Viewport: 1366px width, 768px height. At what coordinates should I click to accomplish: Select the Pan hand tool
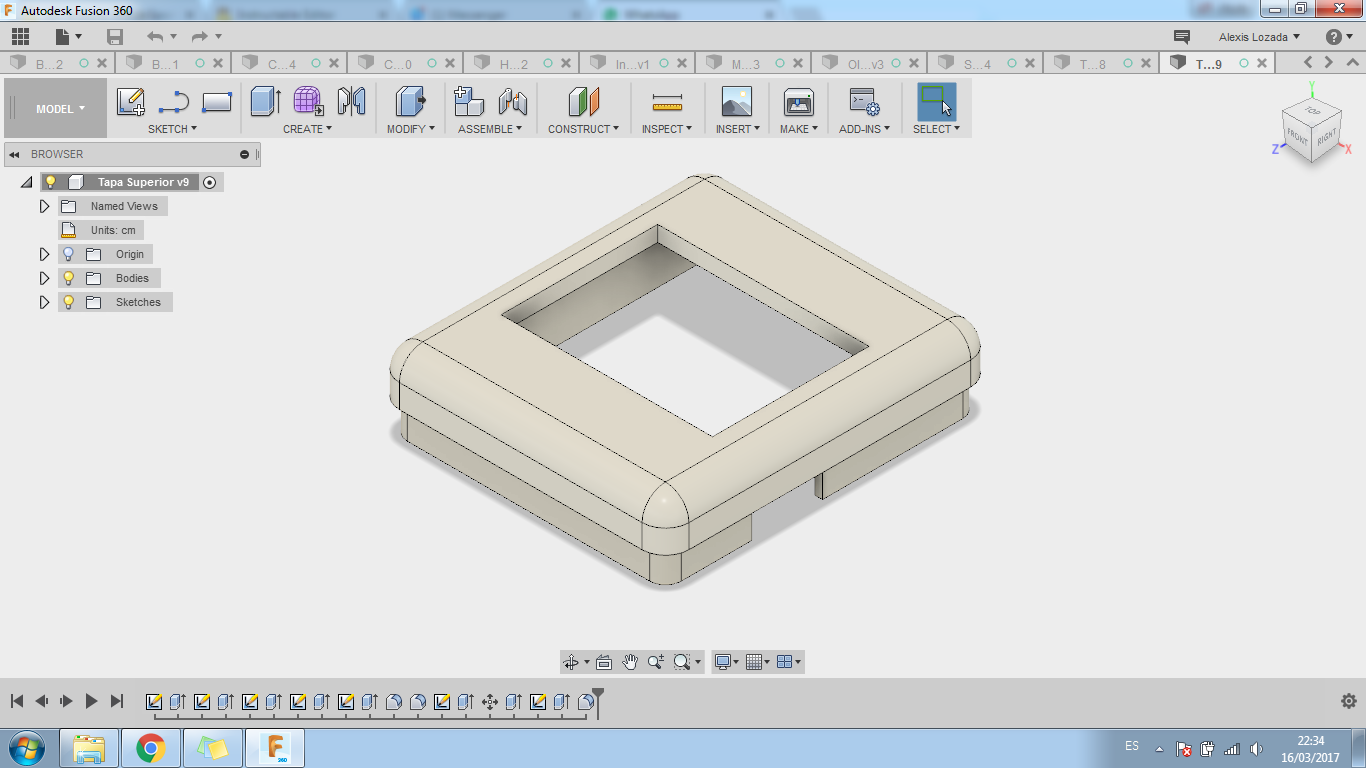(x=630, y=662)
